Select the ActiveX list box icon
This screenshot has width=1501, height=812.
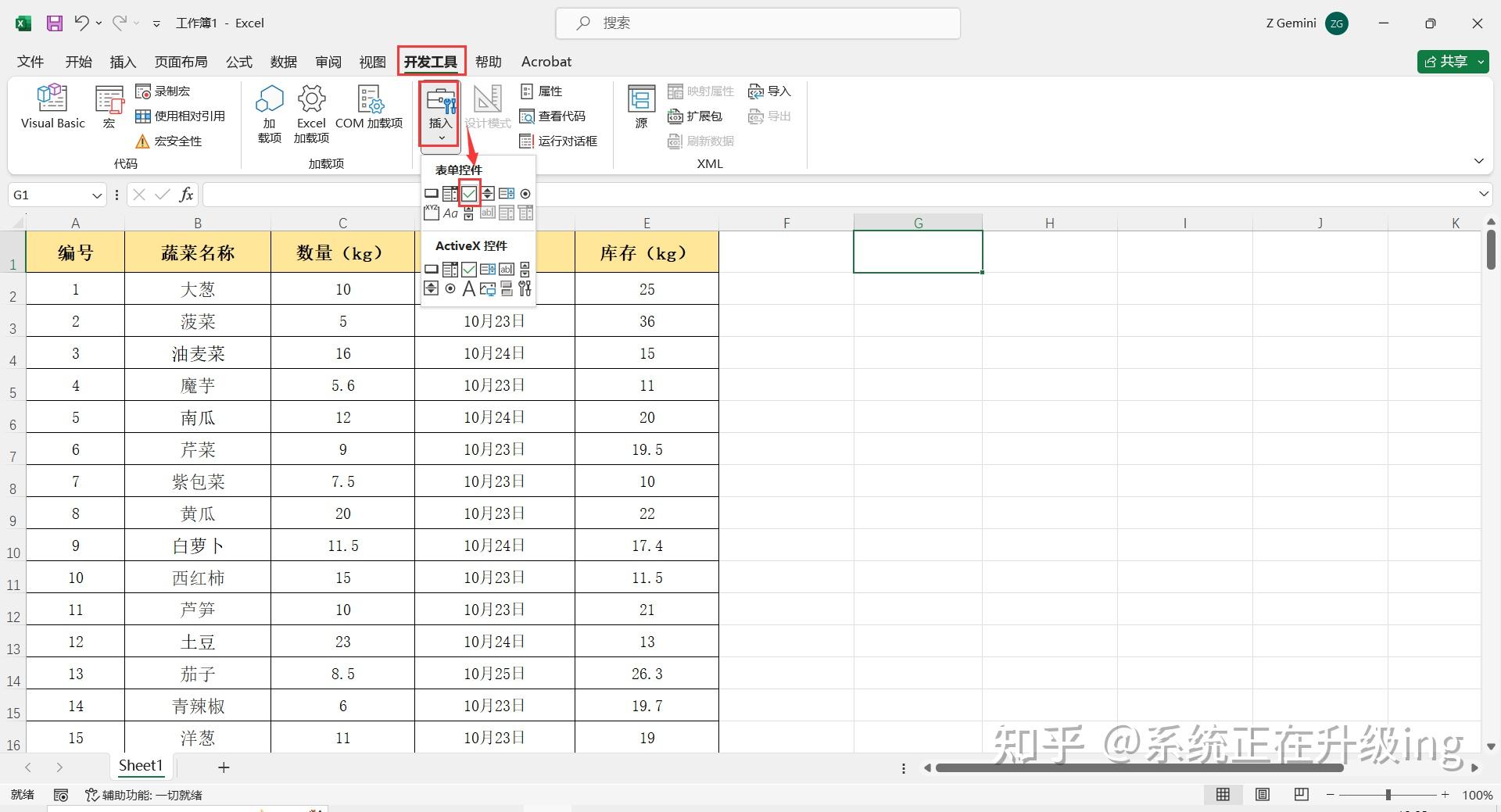(488, 269)
